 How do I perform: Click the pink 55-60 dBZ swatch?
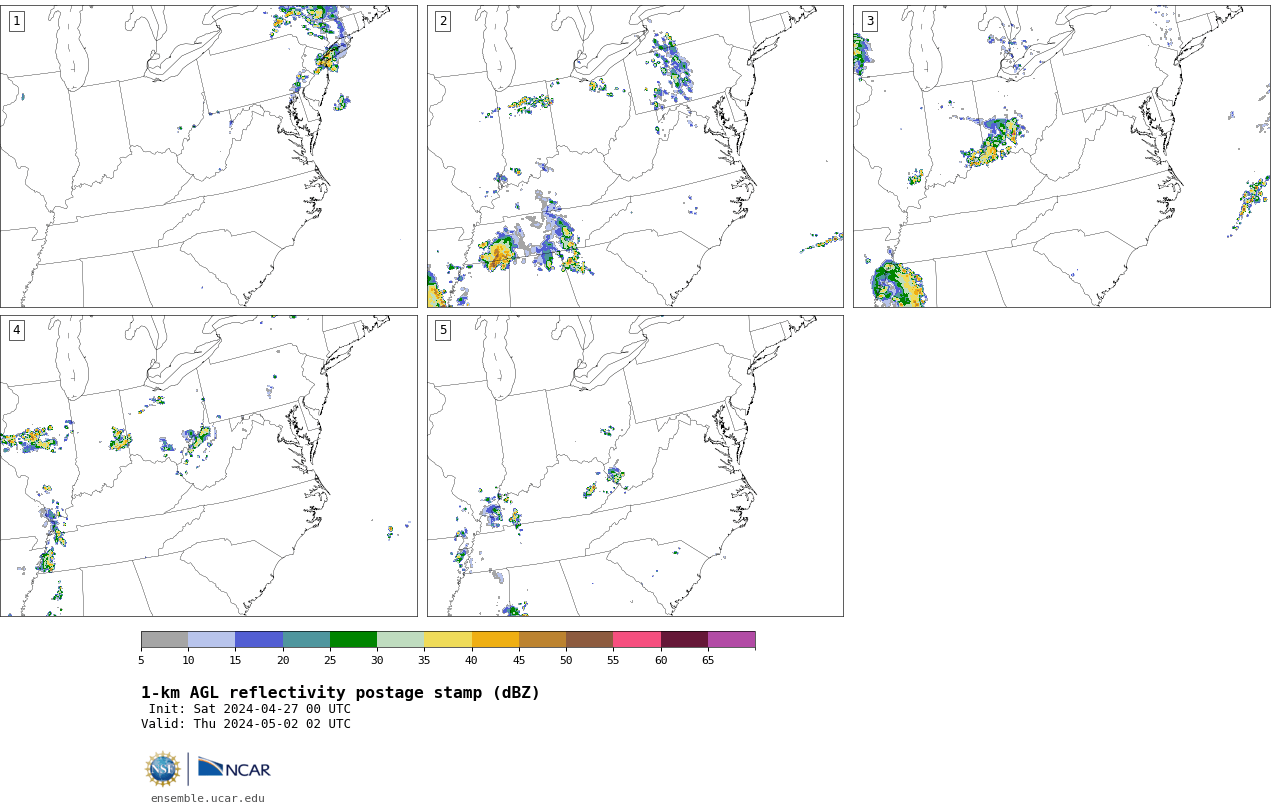pyautogui.click(x=637, y=640)
